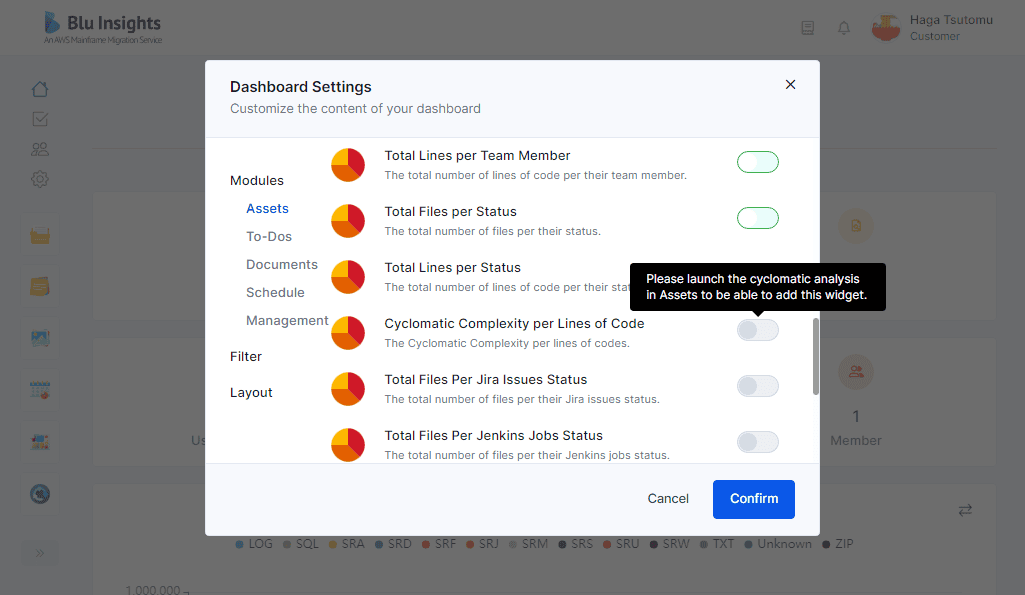Screen dimensions: 1025x595
Task: Open the To-Dos checkbox icon in sidebar
Action: click(x=40, y=119)
